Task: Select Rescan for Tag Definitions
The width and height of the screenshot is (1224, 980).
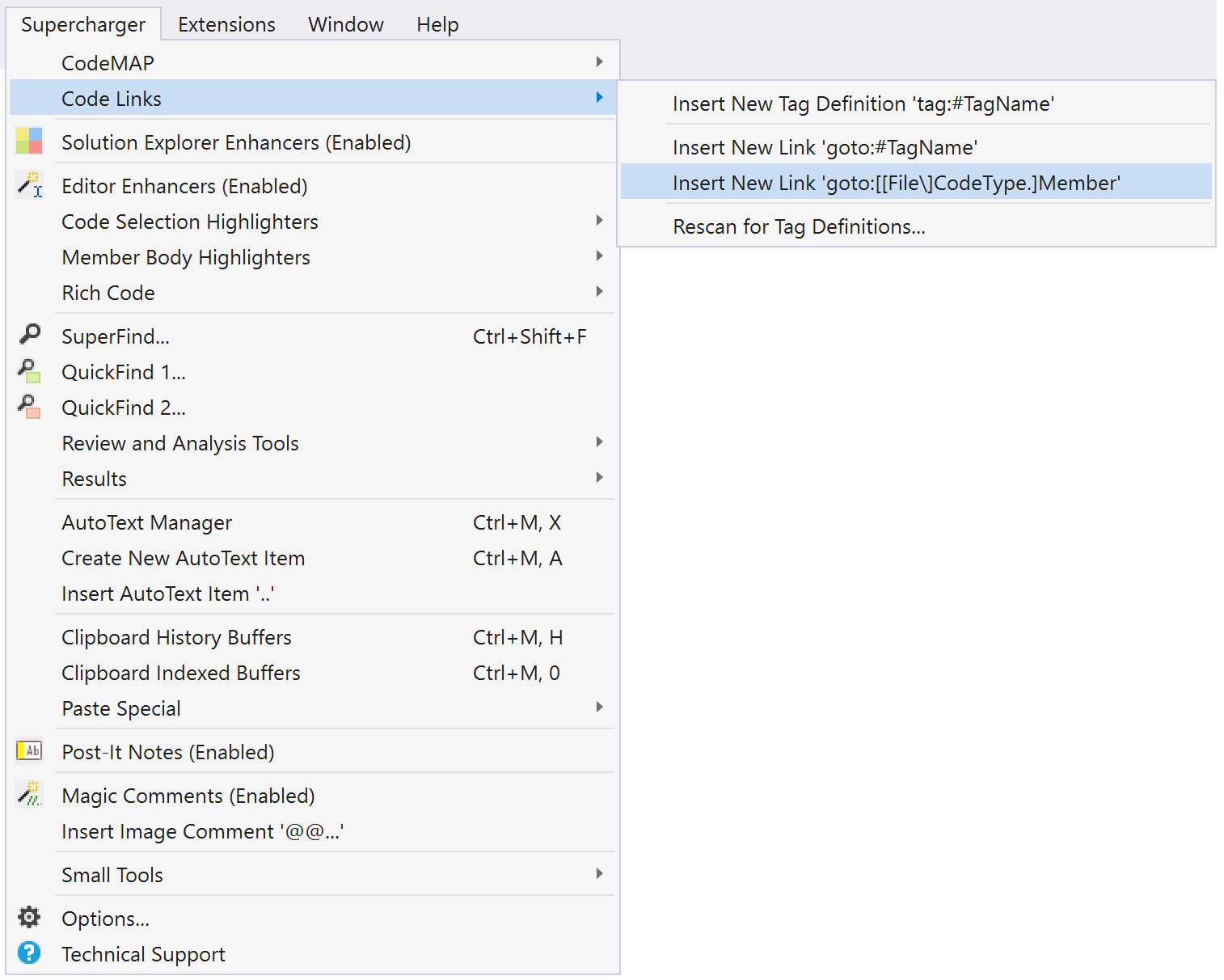Action: pyautogui.click(x=916, y=226)
